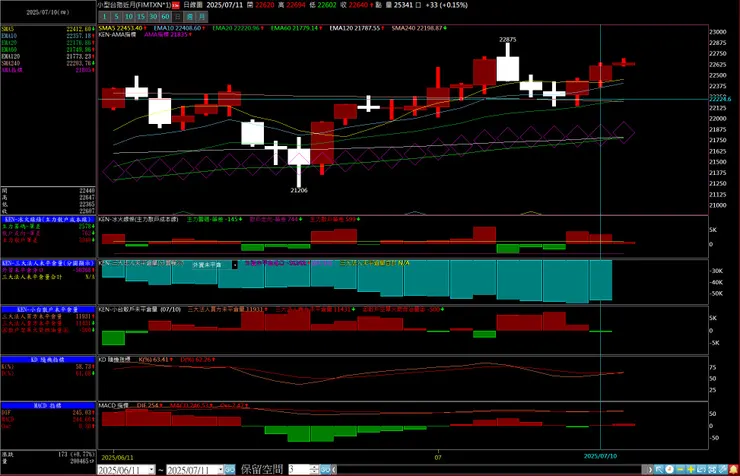Image resolution: width=740 pixels, height=476 pixels.
Task: Click the round clock icon in bottom toolbar
Action: (670, 469)
